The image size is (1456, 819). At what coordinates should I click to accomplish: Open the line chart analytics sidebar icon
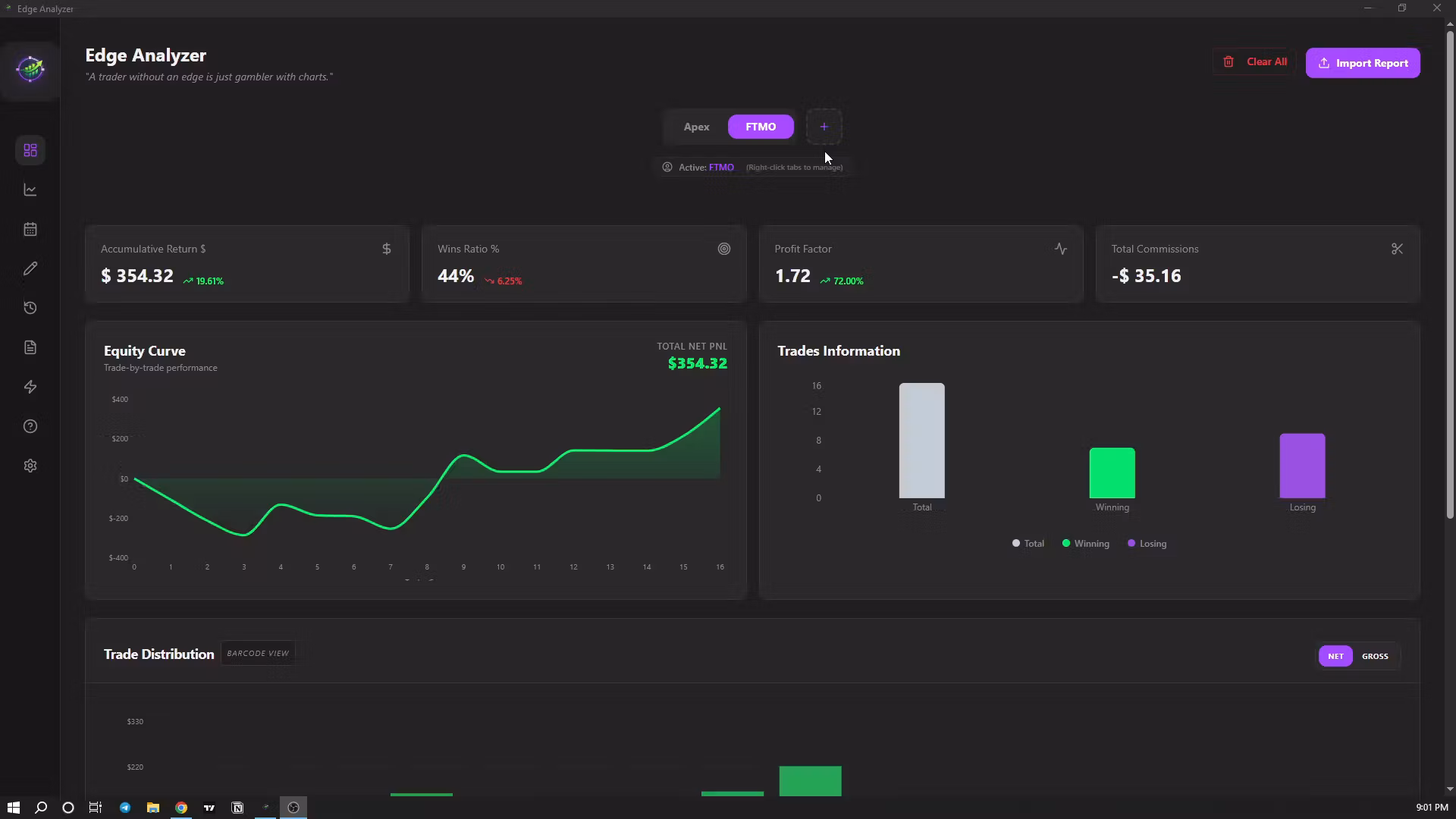pos(30,190)
